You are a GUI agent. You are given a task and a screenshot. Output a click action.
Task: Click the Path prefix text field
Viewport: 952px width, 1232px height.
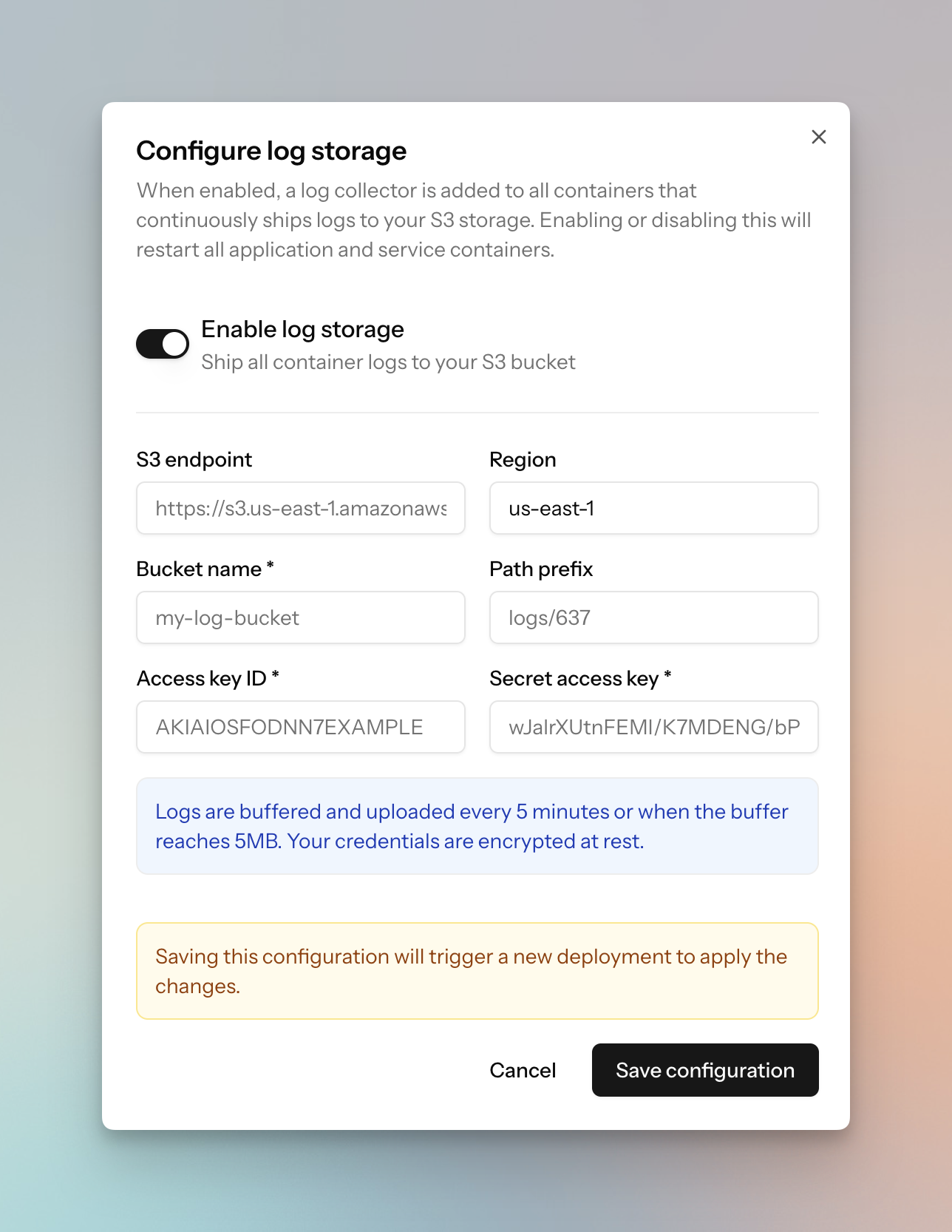pos(653,618)
